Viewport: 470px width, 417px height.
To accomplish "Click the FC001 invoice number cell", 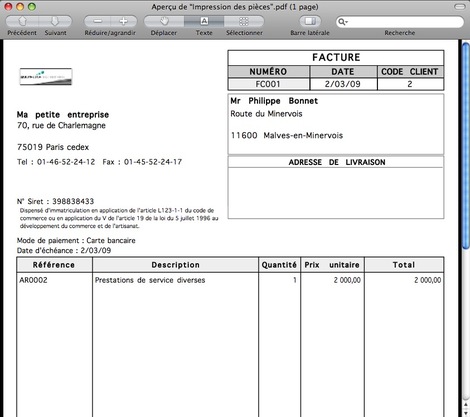I will pos(268,84).
